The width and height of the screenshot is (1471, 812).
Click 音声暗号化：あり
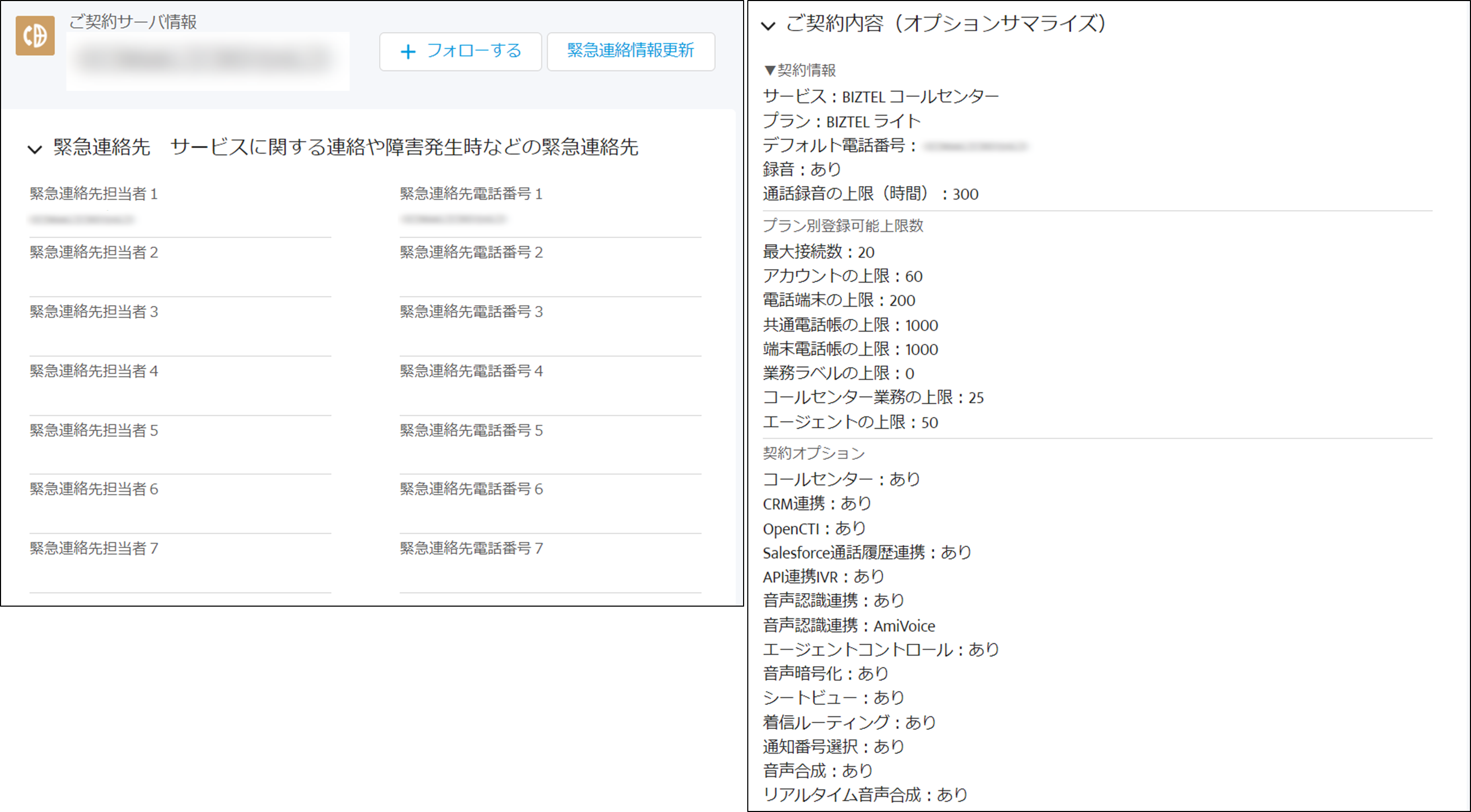pos(826,674)
